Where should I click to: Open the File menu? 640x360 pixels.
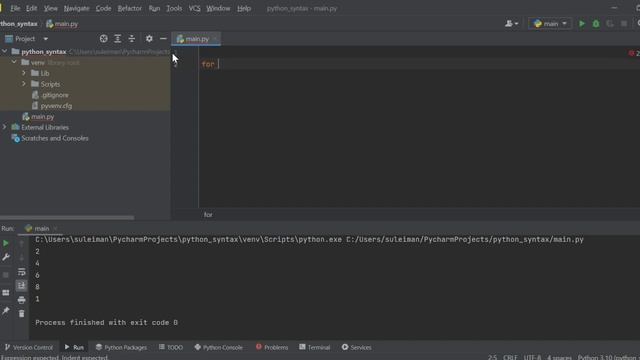click(15, 8)
